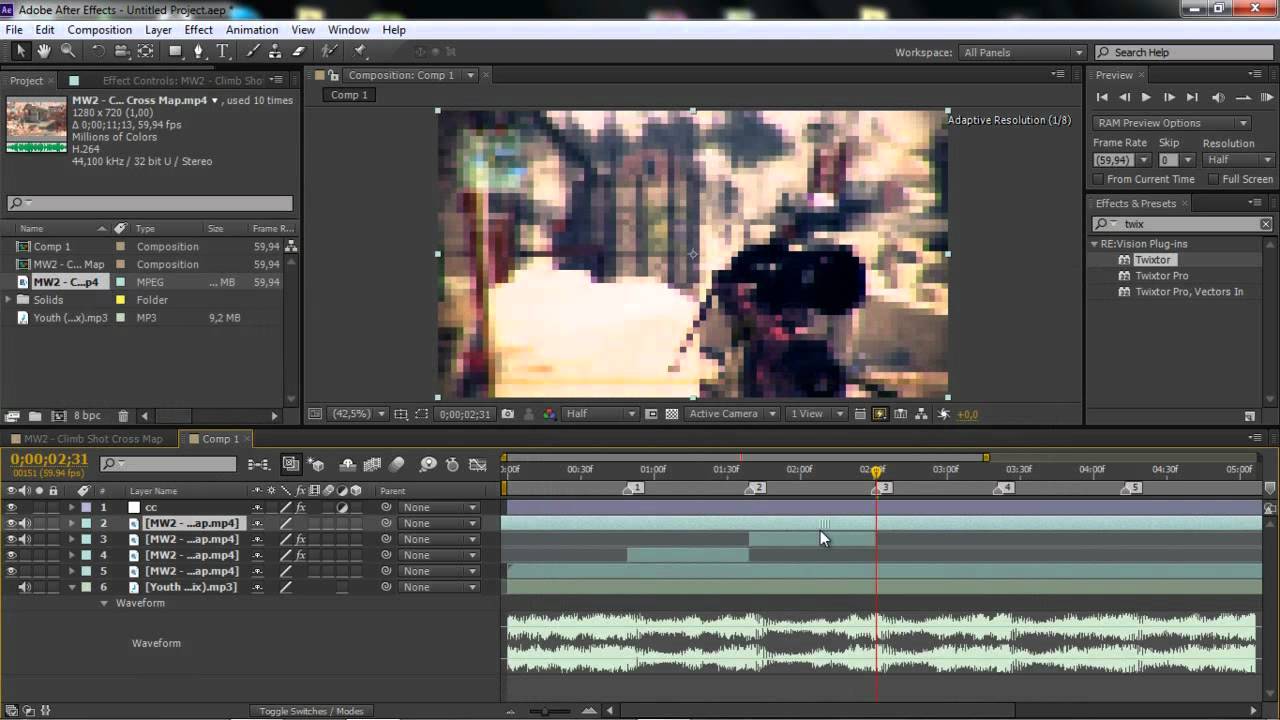Open the File menu
This screenshot has height=720, width=1280.
(x=14, y=30)
